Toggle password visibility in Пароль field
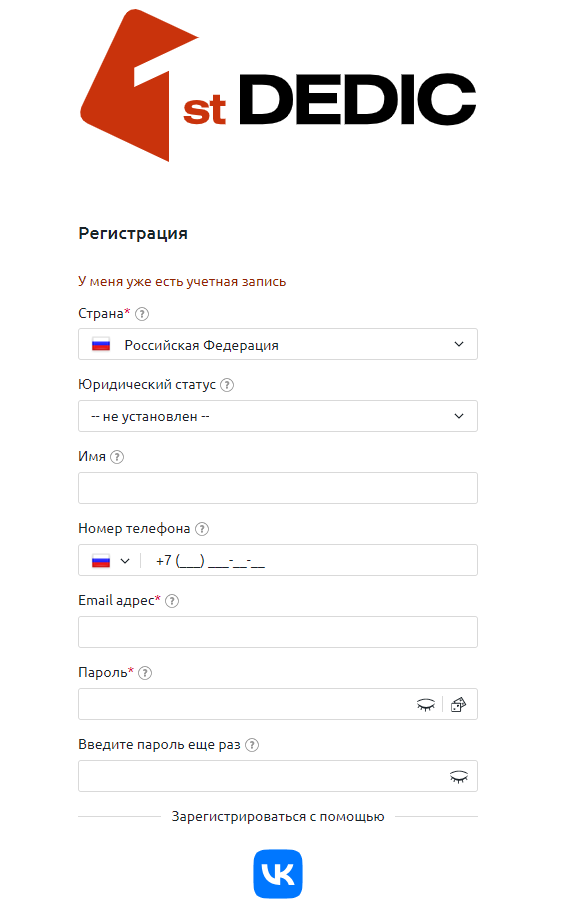Screen dimensions: 567x901 pyautogui.click(x=426, y=704)
